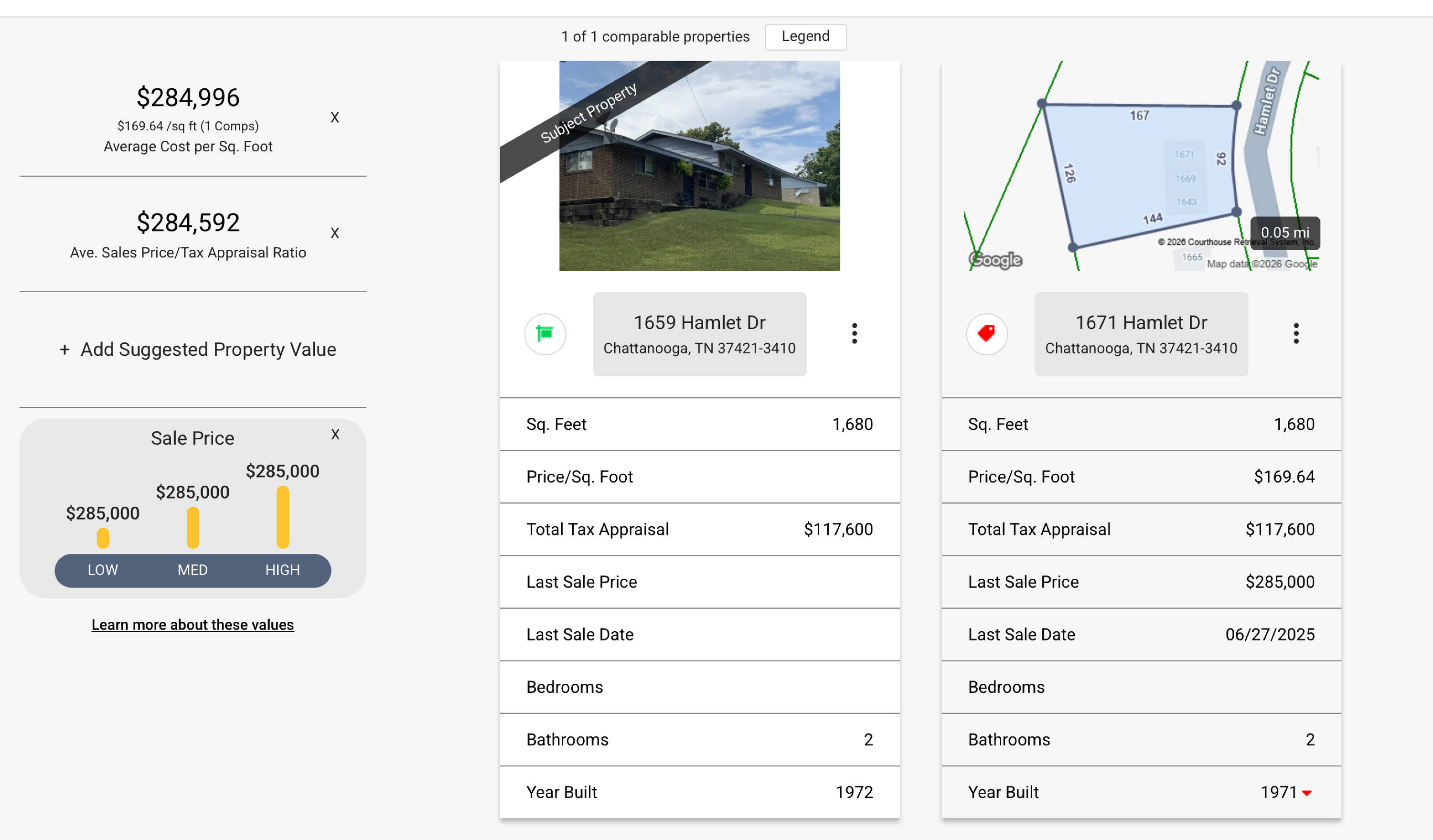The height and width of the screenshot is (840, 1433).
Task: Open Learn more about these values link
Action: 192,625
